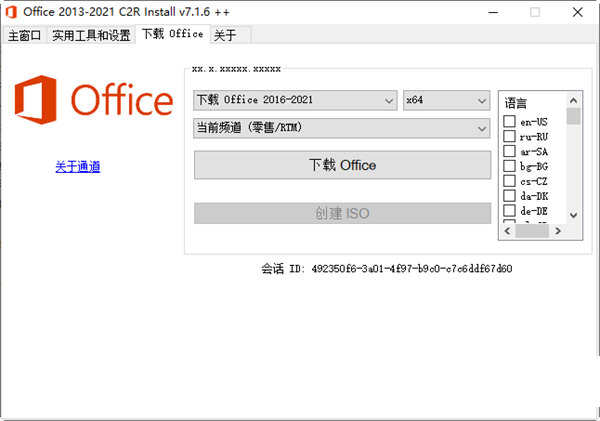Image resolution: width=600 pixels, height=421 pixels.
Task: Click the large 下载 Office button
Action: [x=342, y=165]
